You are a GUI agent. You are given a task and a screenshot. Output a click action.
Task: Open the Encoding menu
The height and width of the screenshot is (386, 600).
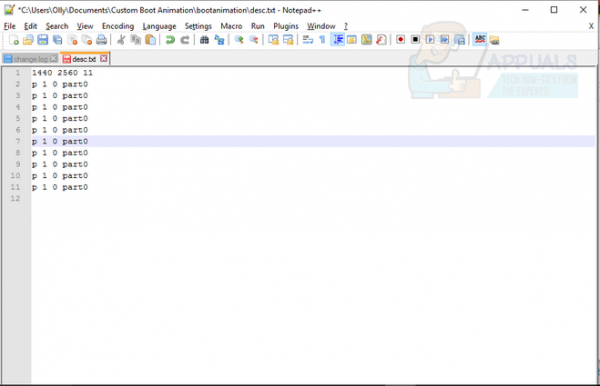118,26
